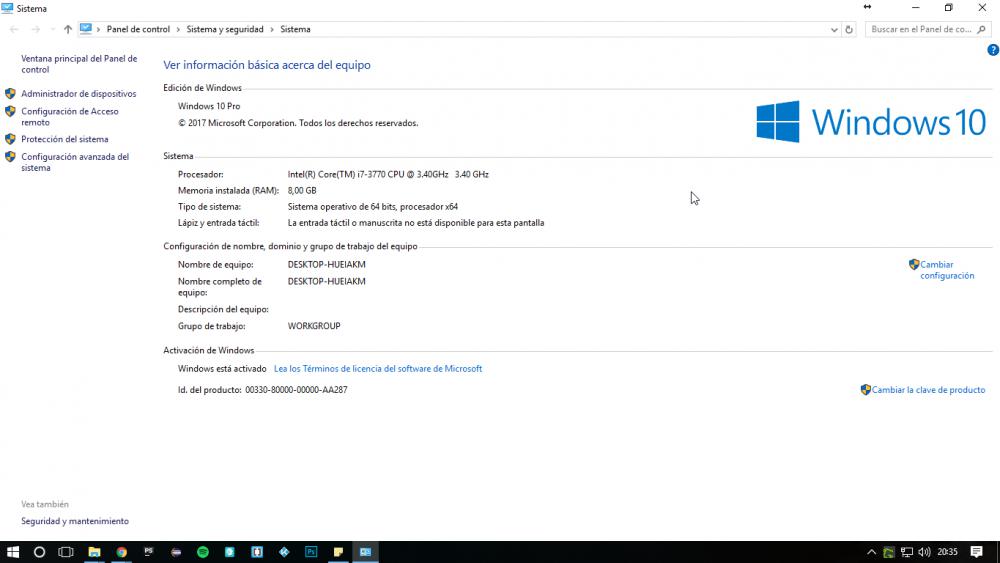
Task: Refresh the Sistema page
Action: 849,29
